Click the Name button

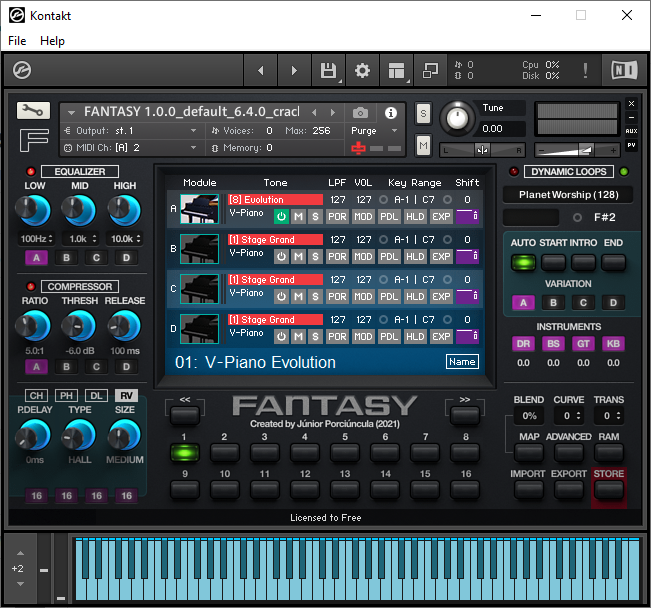462,362
